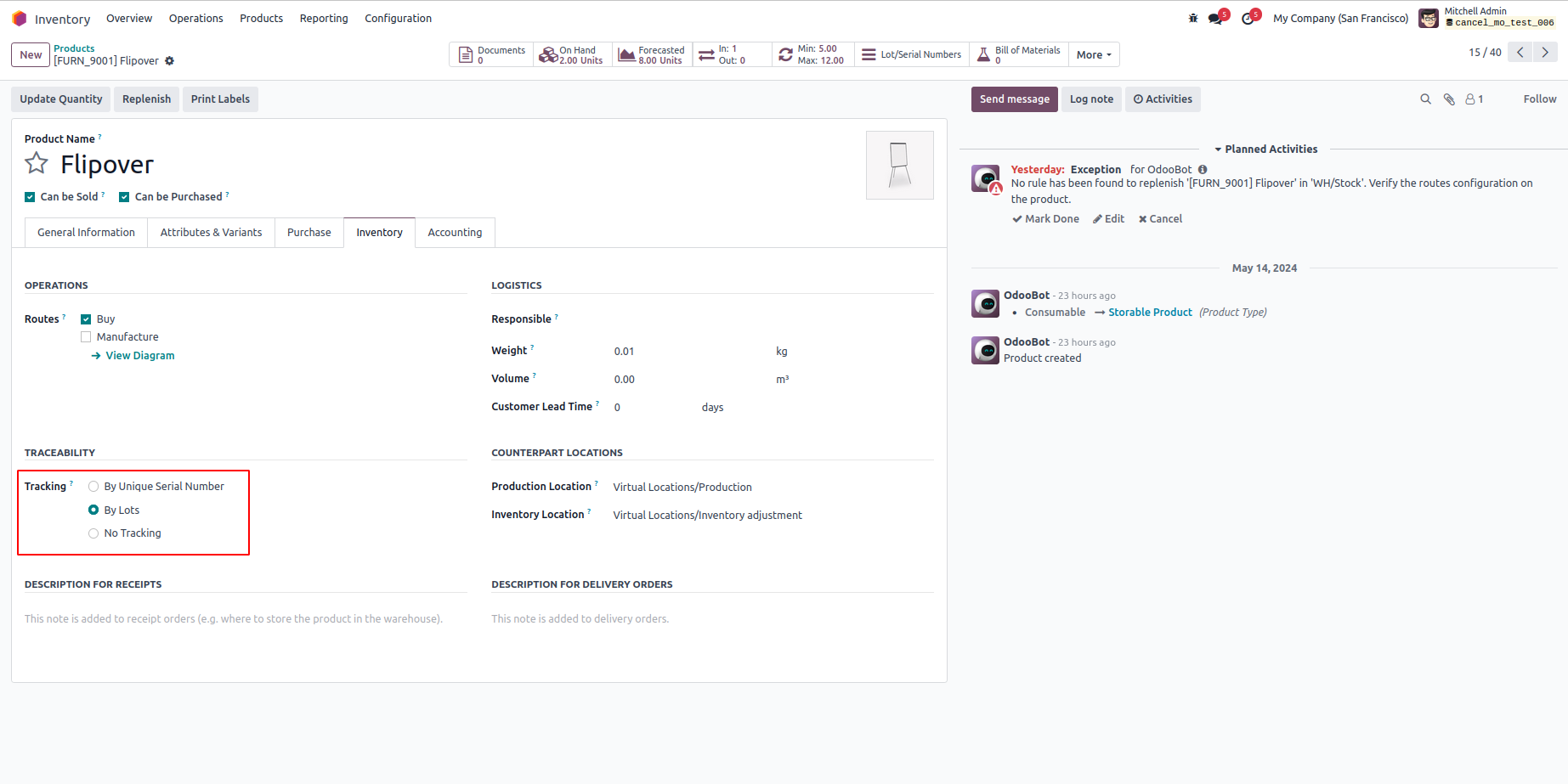
Task: Select the No Tracking radio option
Action: click(x=93, y=533)
